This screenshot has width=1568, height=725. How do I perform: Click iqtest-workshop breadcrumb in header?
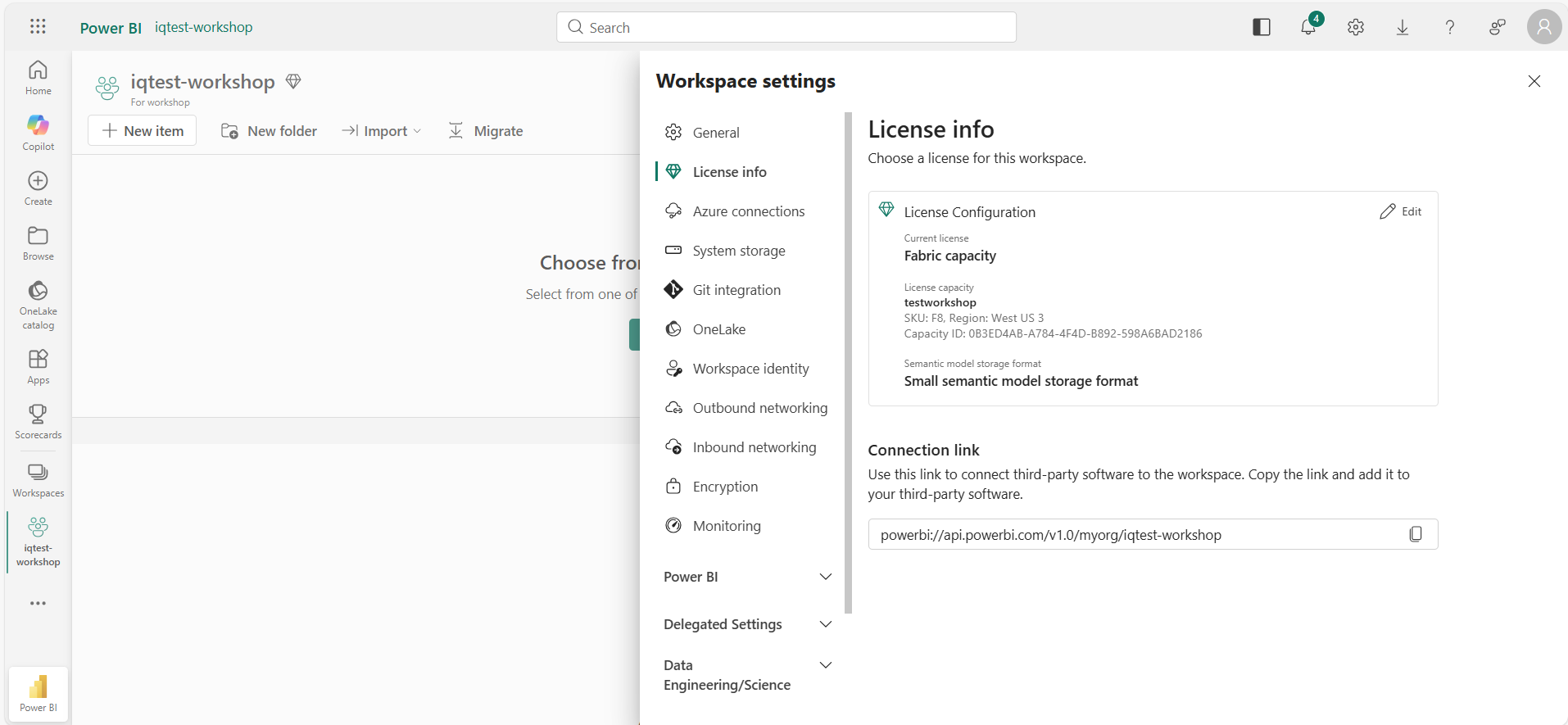204,27
